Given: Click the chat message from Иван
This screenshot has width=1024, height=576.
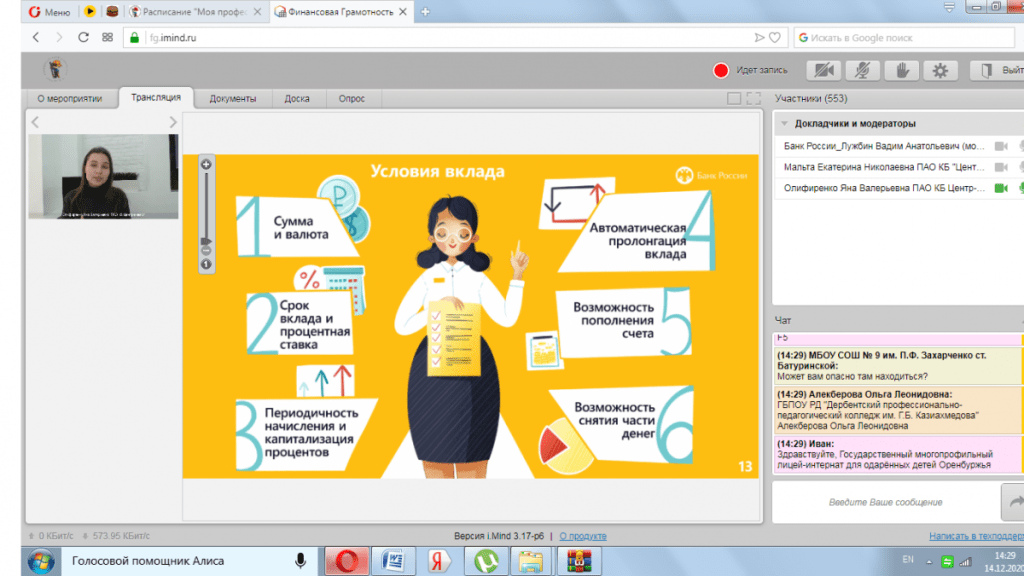Looking at the screenshot, I should (x=897, y=455).
